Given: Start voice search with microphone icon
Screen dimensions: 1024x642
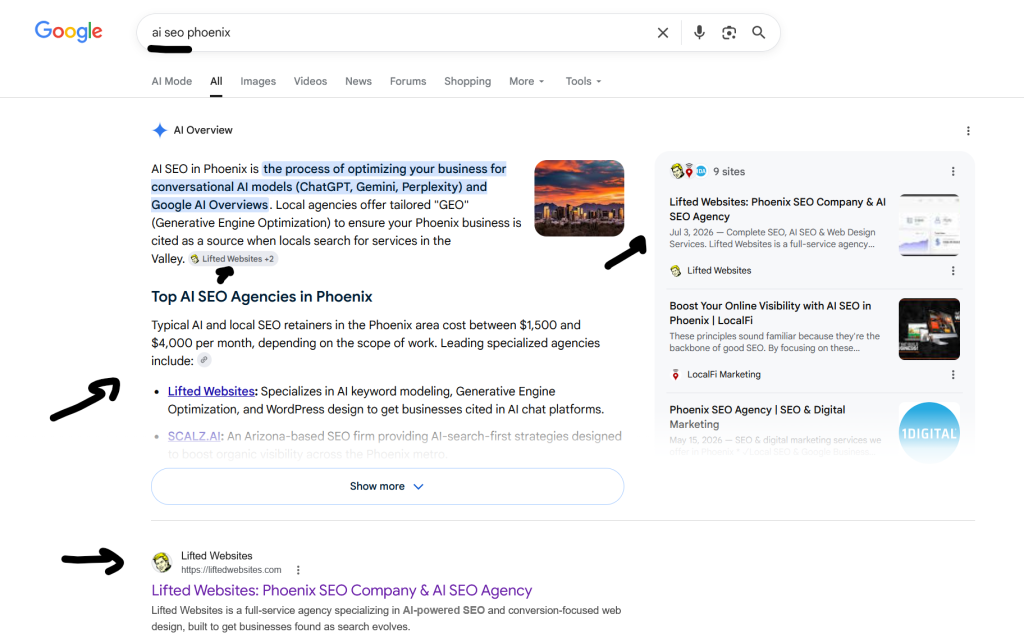Looking at the screenshot, I should (699, 33).
